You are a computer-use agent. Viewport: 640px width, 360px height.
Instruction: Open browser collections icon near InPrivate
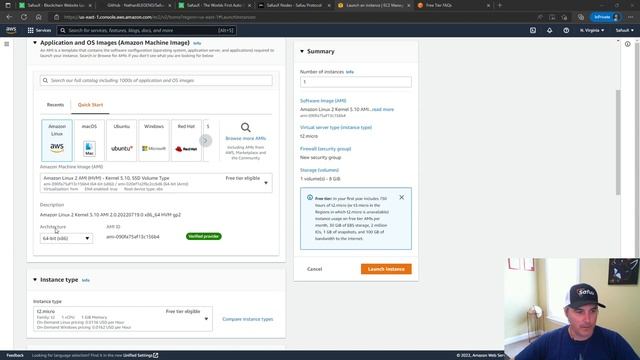tap(581, 17)
